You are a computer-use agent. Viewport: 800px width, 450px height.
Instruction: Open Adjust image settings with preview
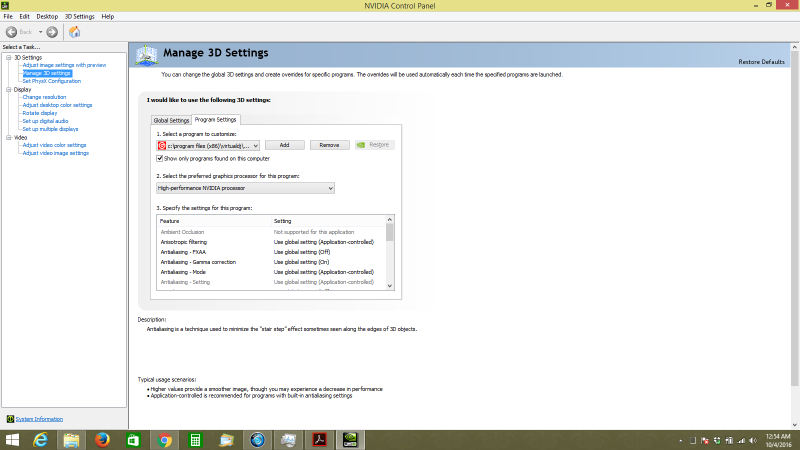64,65
